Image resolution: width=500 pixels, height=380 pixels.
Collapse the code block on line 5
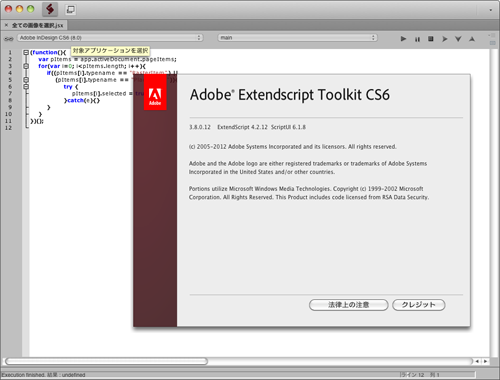click(x=26, y=80)
